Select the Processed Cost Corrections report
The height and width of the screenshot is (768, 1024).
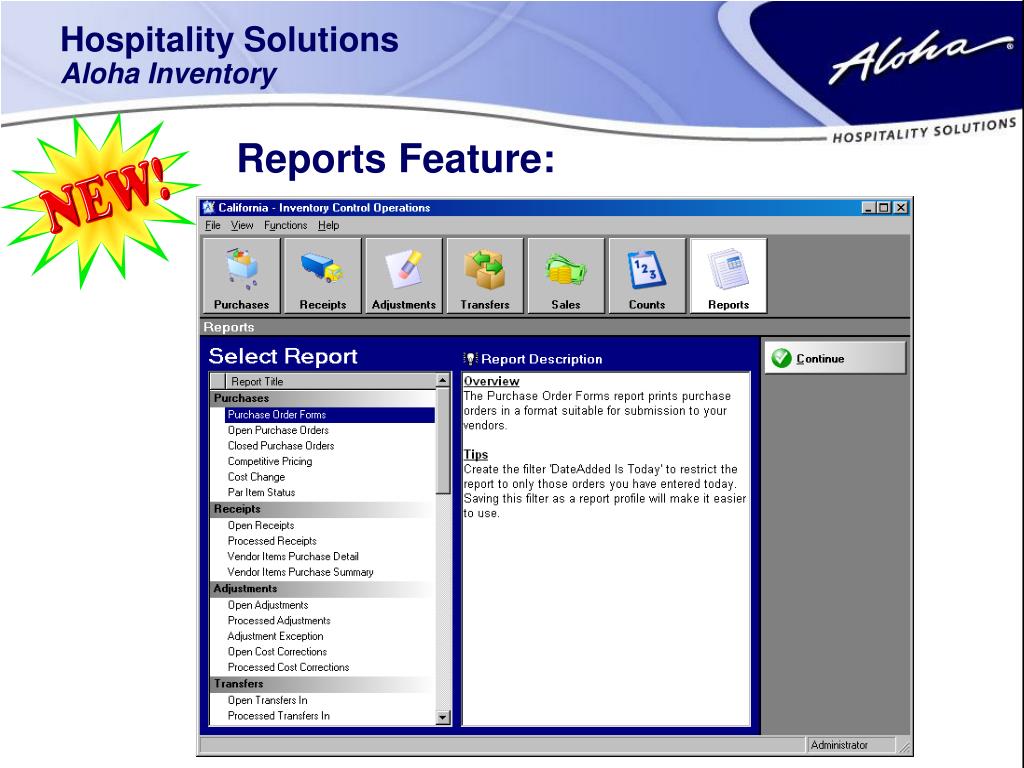tap(288, 668)
